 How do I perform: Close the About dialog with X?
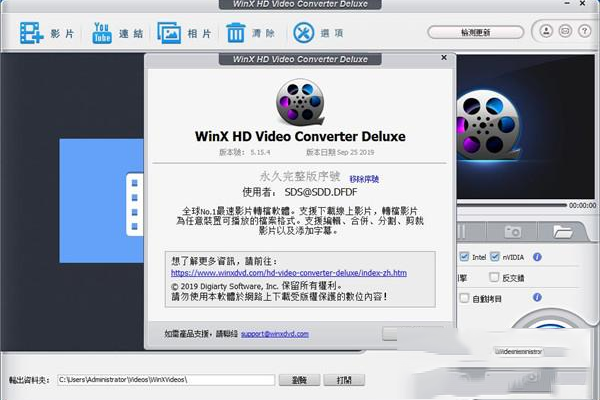(444, 57)
